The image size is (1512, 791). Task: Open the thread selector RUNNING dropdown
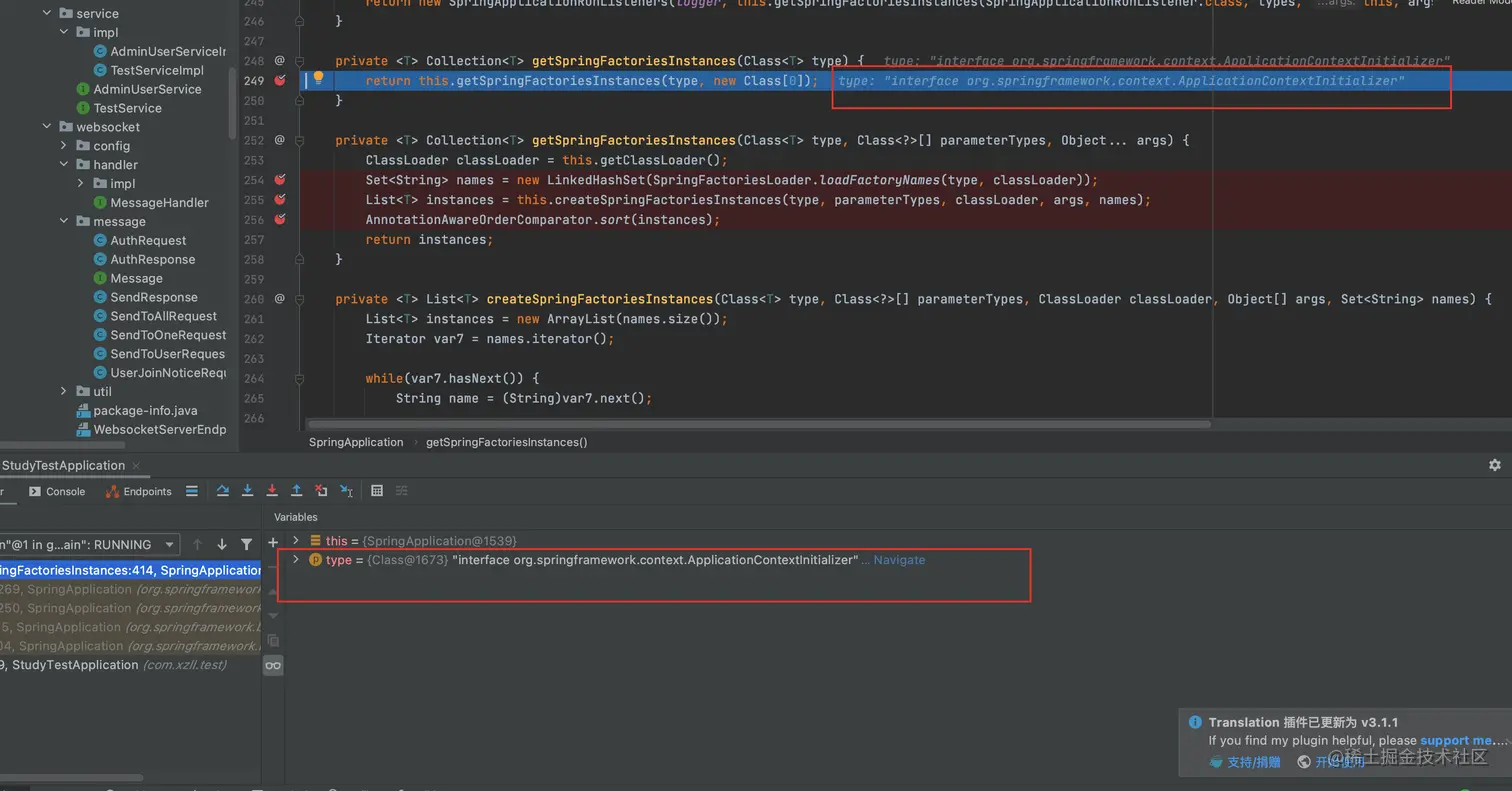tap(89, 545)
